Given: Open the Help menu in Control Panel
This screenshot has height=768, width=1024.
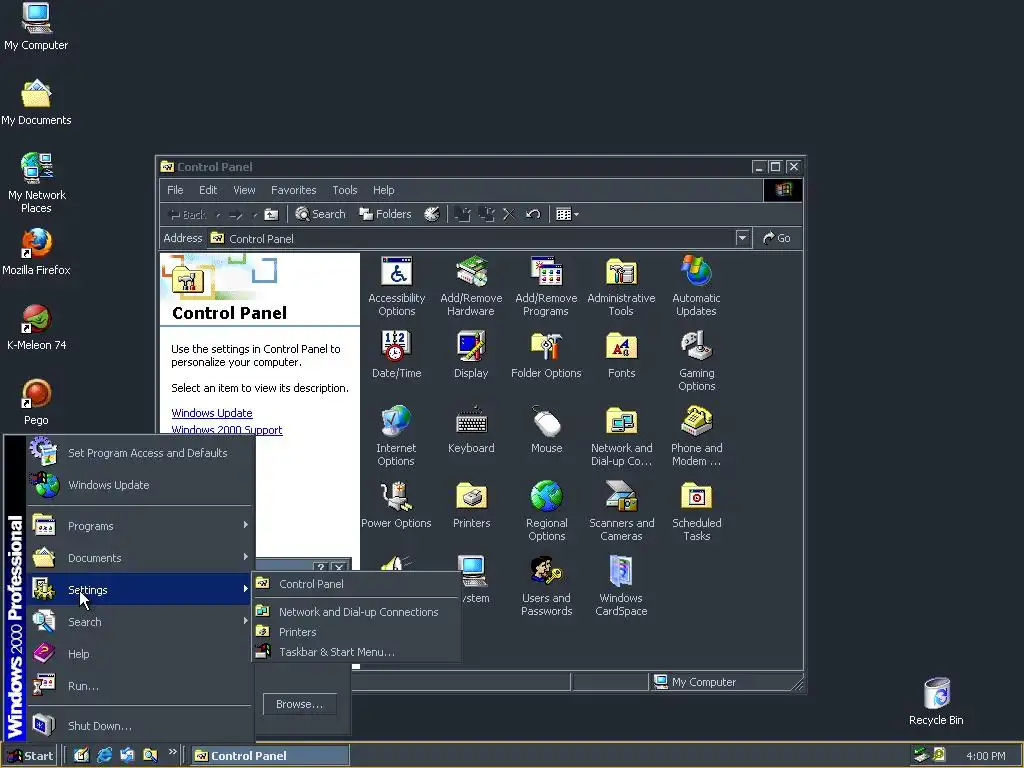Looking at the screenshot, I should click(383, 190).
